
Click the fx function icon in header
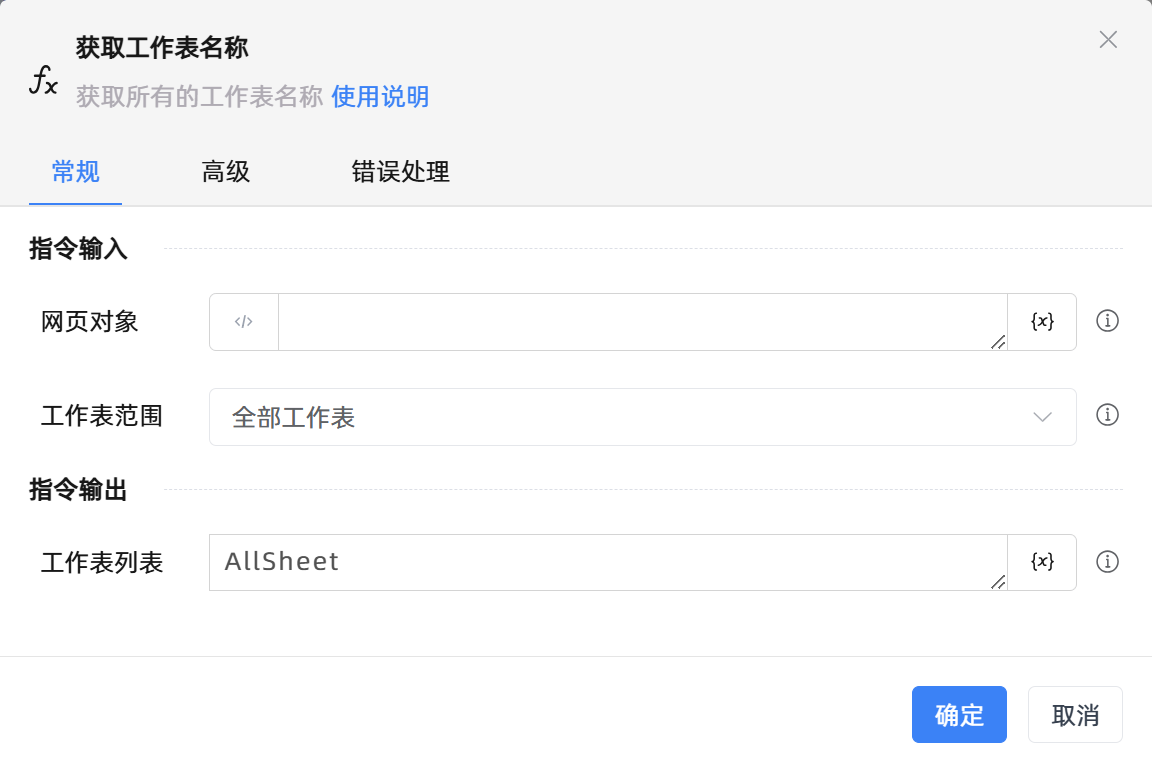(x=43, y=80)
